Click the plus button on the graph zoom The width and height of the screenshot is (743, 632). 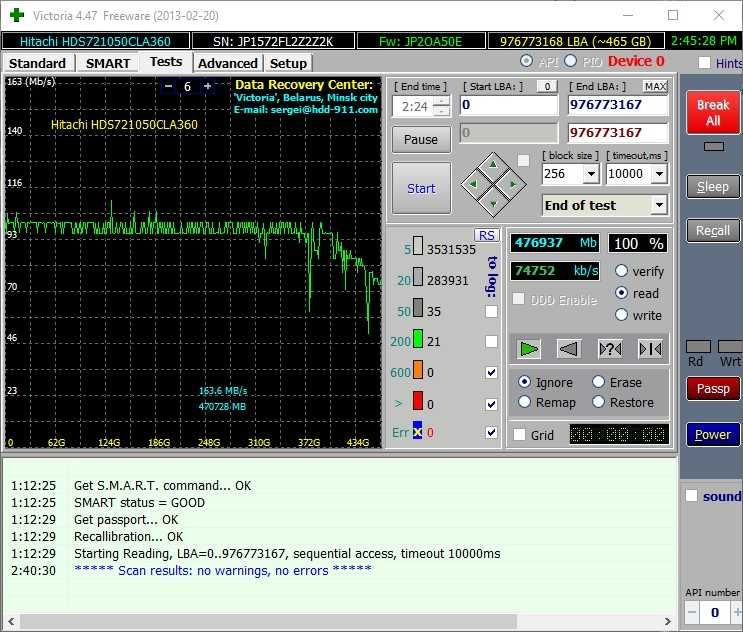coord(208,86)
